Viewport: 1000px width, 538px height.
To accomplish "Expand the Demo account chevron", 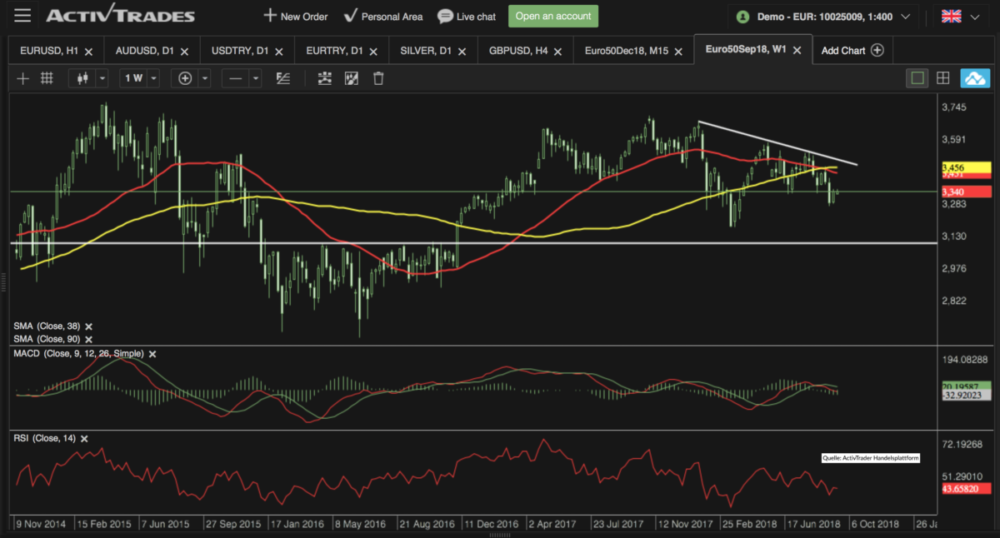I will coord(906,17).
